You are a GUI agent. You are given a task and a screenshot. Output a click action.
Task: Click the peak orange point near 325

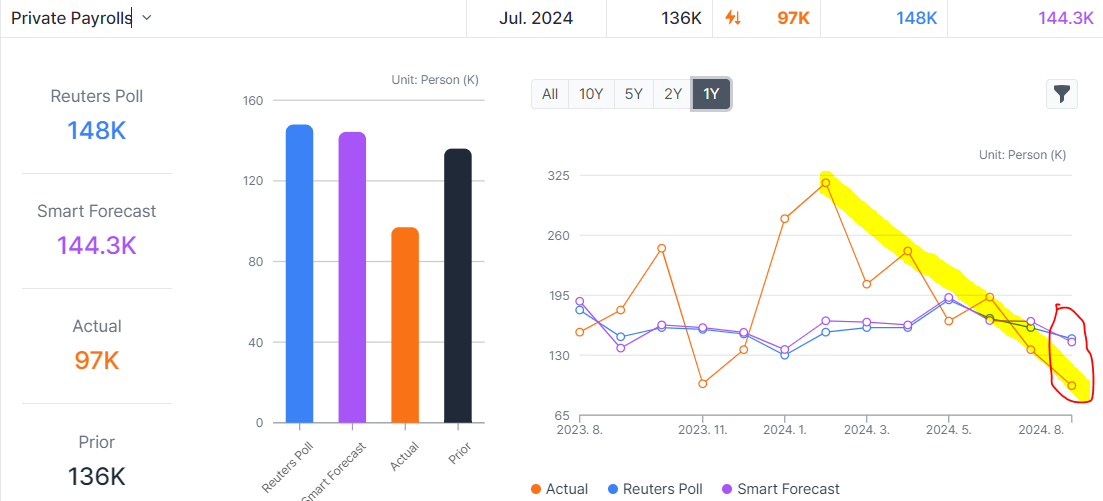[x=825, y=183]
